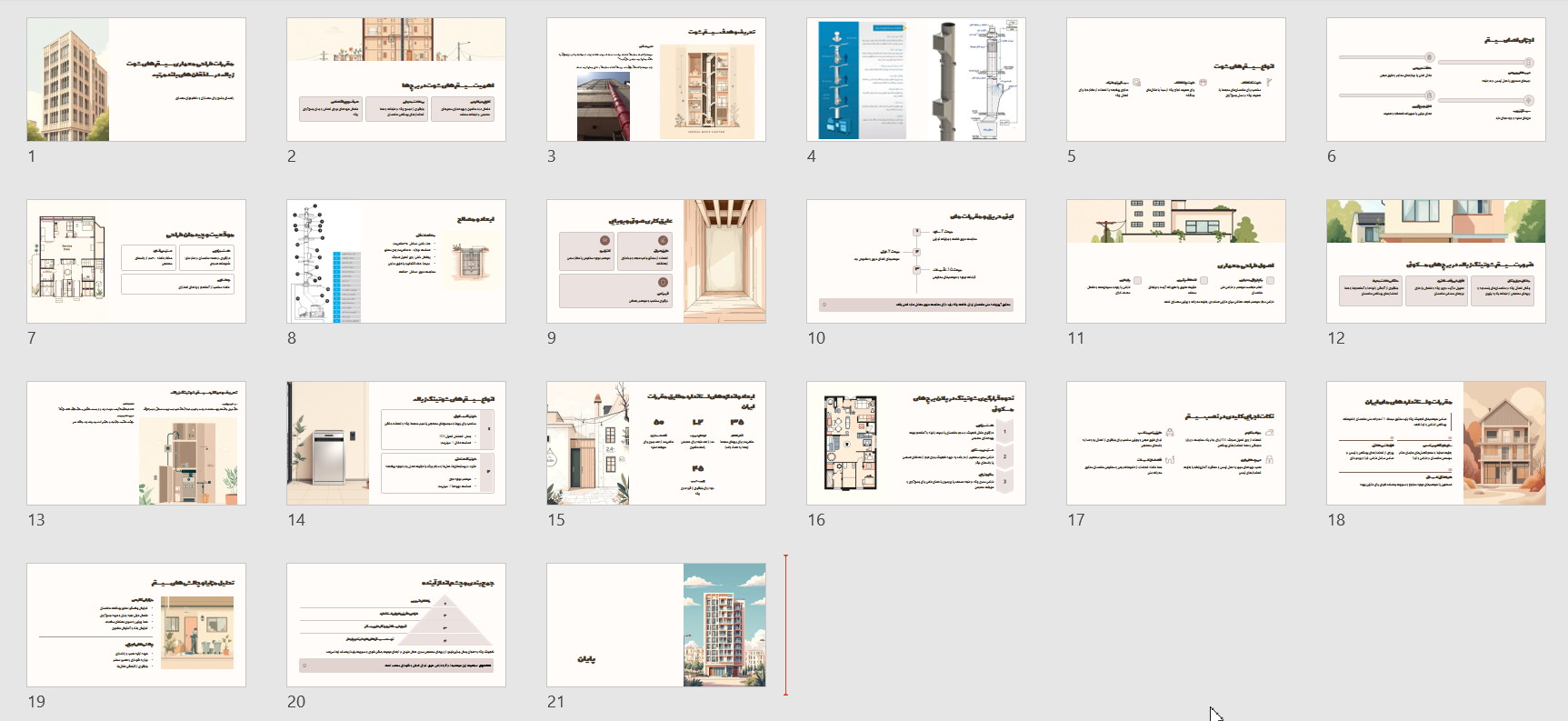
Task: Open slide 19 with the living room illustration
Action: pyautogui.click(x=136, y=625)
